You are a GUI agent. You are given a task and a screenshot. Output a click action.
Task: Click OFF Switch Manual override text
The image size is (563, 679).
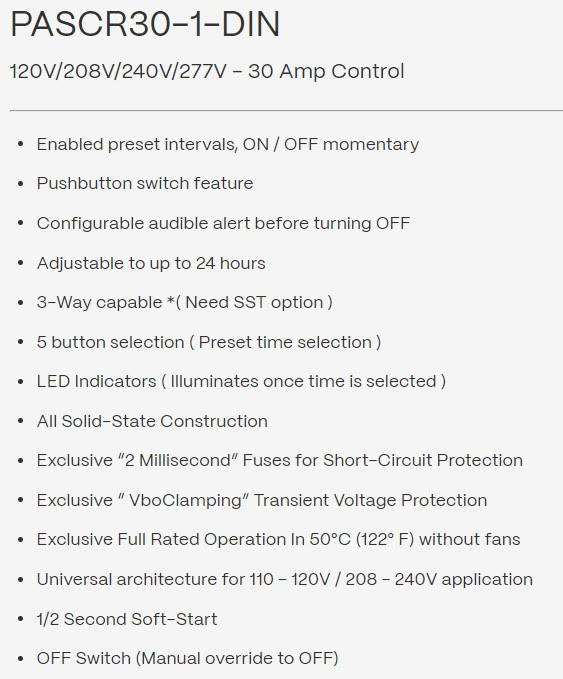[188, 658]
